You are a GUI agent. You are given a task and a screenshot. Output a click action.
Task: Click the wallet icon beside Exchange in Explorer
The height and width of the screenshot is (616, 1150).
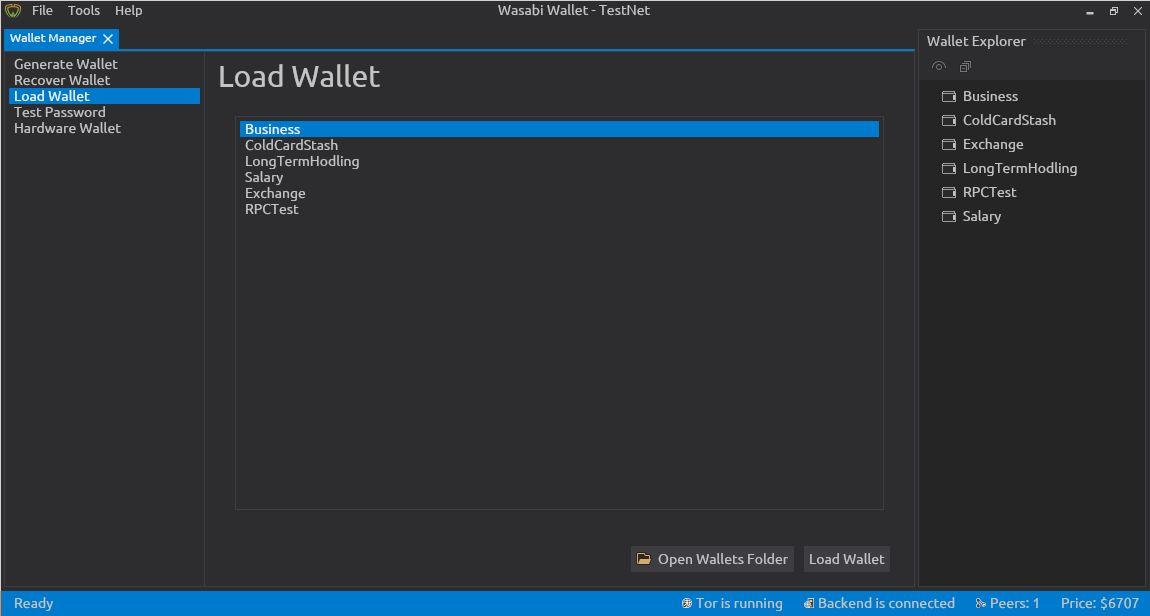coord(948,144)
